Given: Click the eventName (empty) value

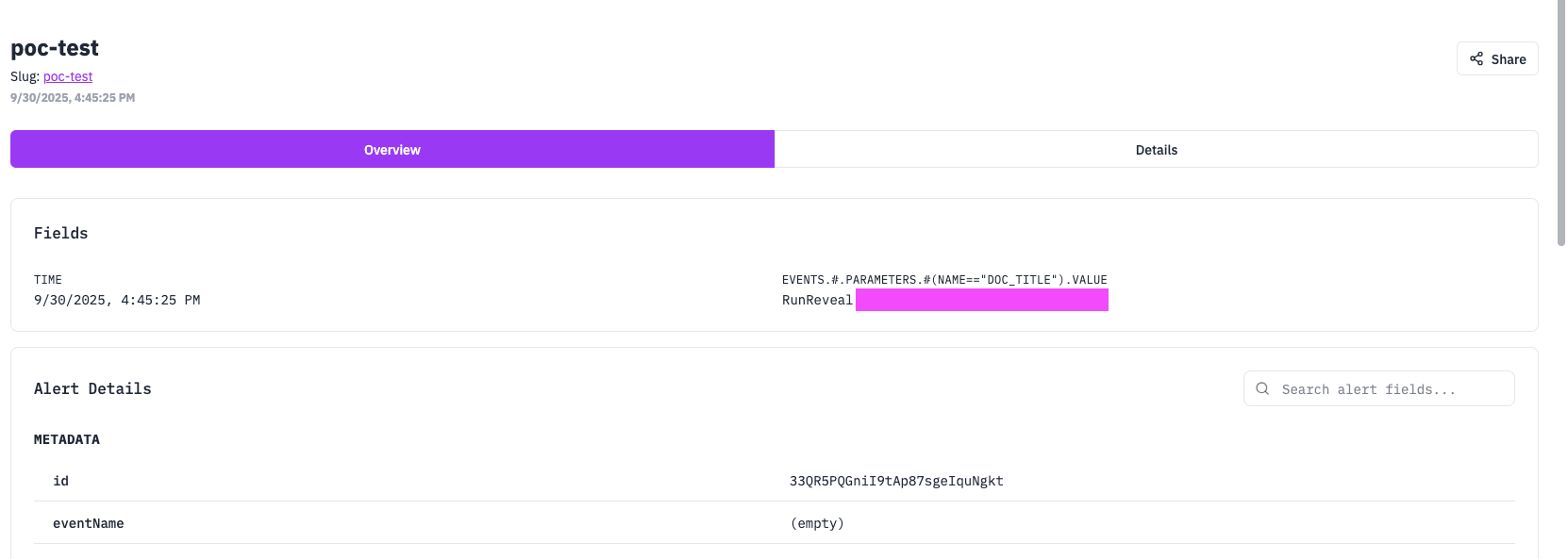Looking at the screenshot, I should (817, 523).
